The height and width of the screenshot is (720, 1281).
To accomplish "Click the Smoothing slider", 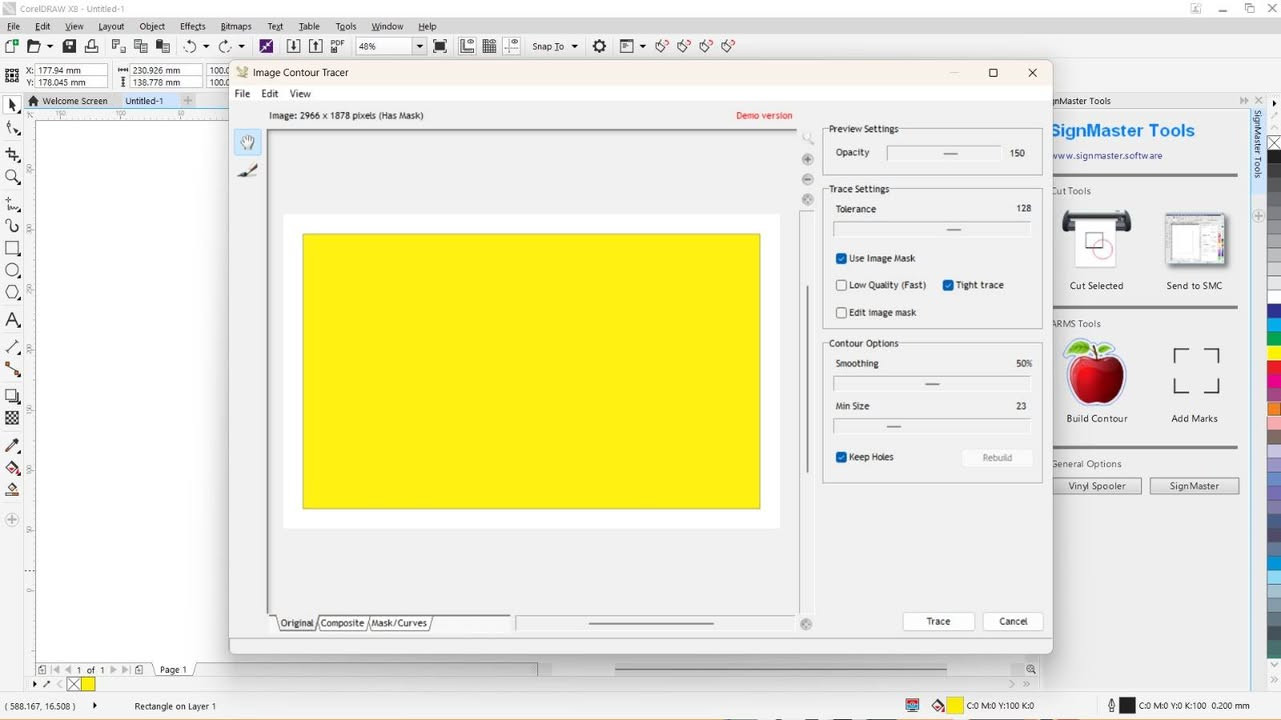I will pos(932,384).
